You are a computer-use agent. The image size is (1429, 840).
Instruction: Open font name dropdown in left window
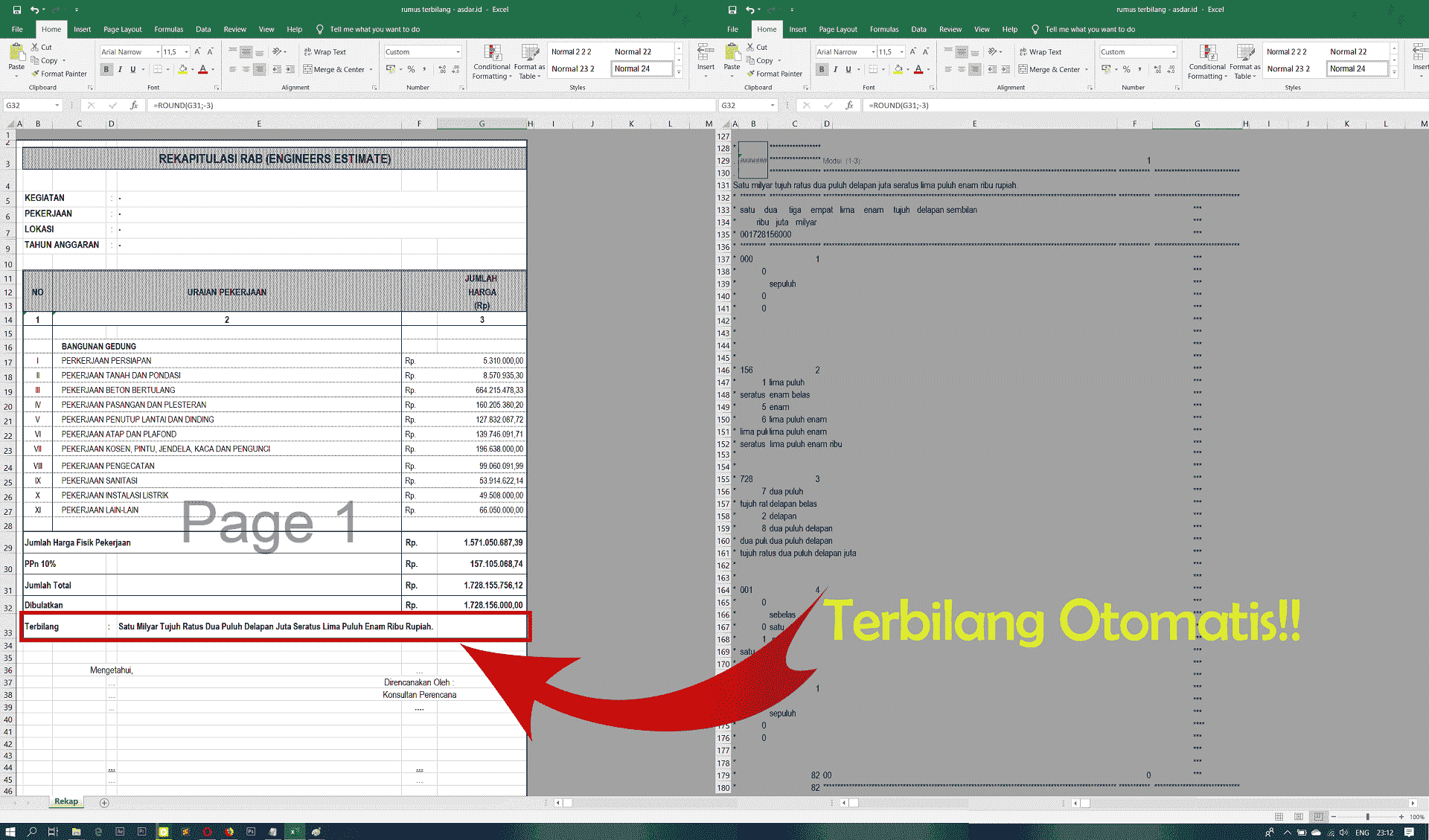click(158, 51)
